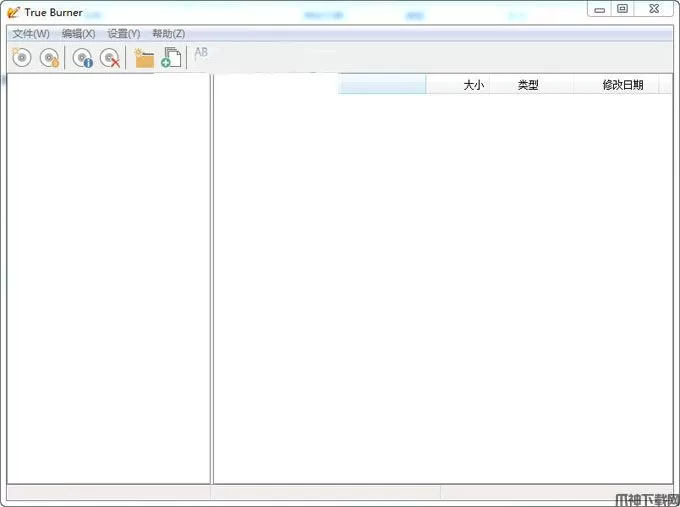The width and height of the screenshot is (680, 507).
Task: Sort by the 修改日期 column header
Action: pyautogui.click(x=616, y=84)
